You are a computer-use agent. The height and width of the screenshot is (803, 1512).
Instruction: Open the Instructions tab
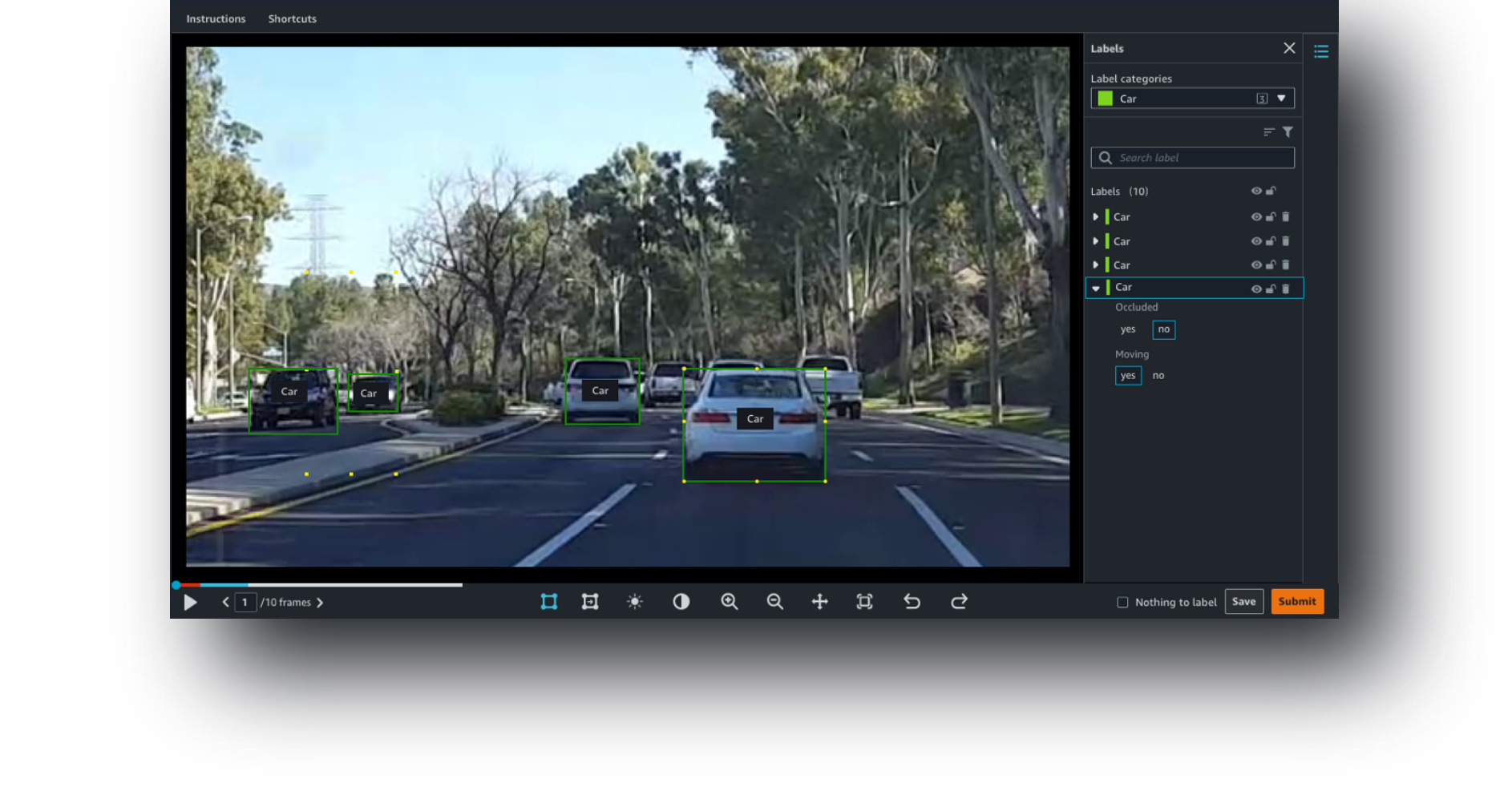(216, 18)
